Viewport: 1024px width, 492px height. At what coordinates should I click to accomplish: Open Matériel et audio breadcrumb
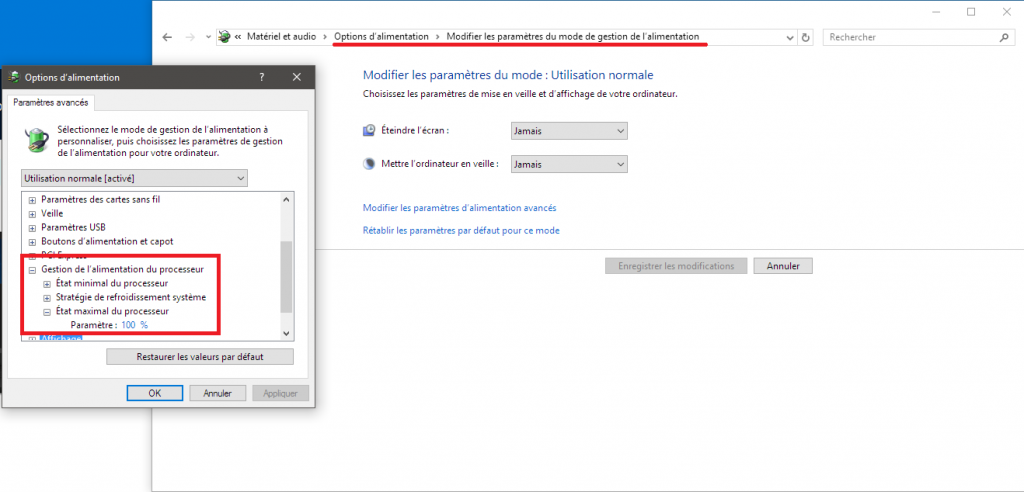point(283,37)
